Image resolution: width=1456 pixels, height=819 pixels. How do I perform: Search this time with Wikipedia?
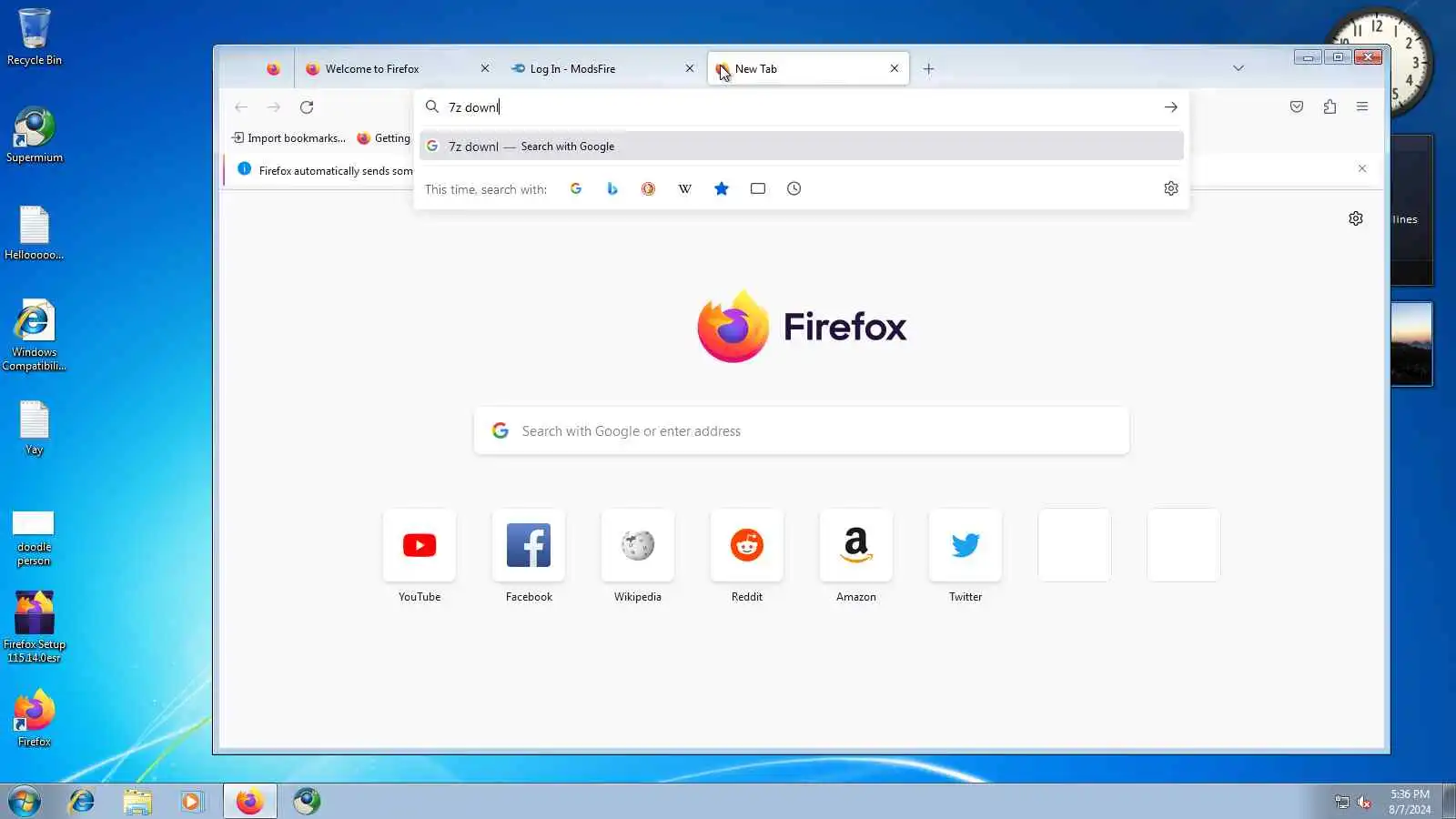click(x=684, y=188)
